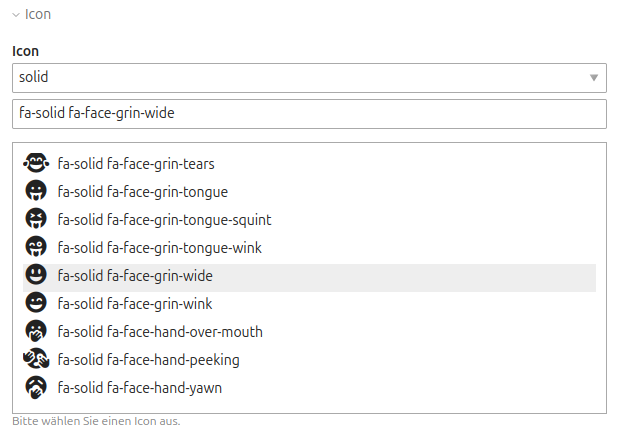Click the hand-yawn face icon

click(x=36, y=387)
